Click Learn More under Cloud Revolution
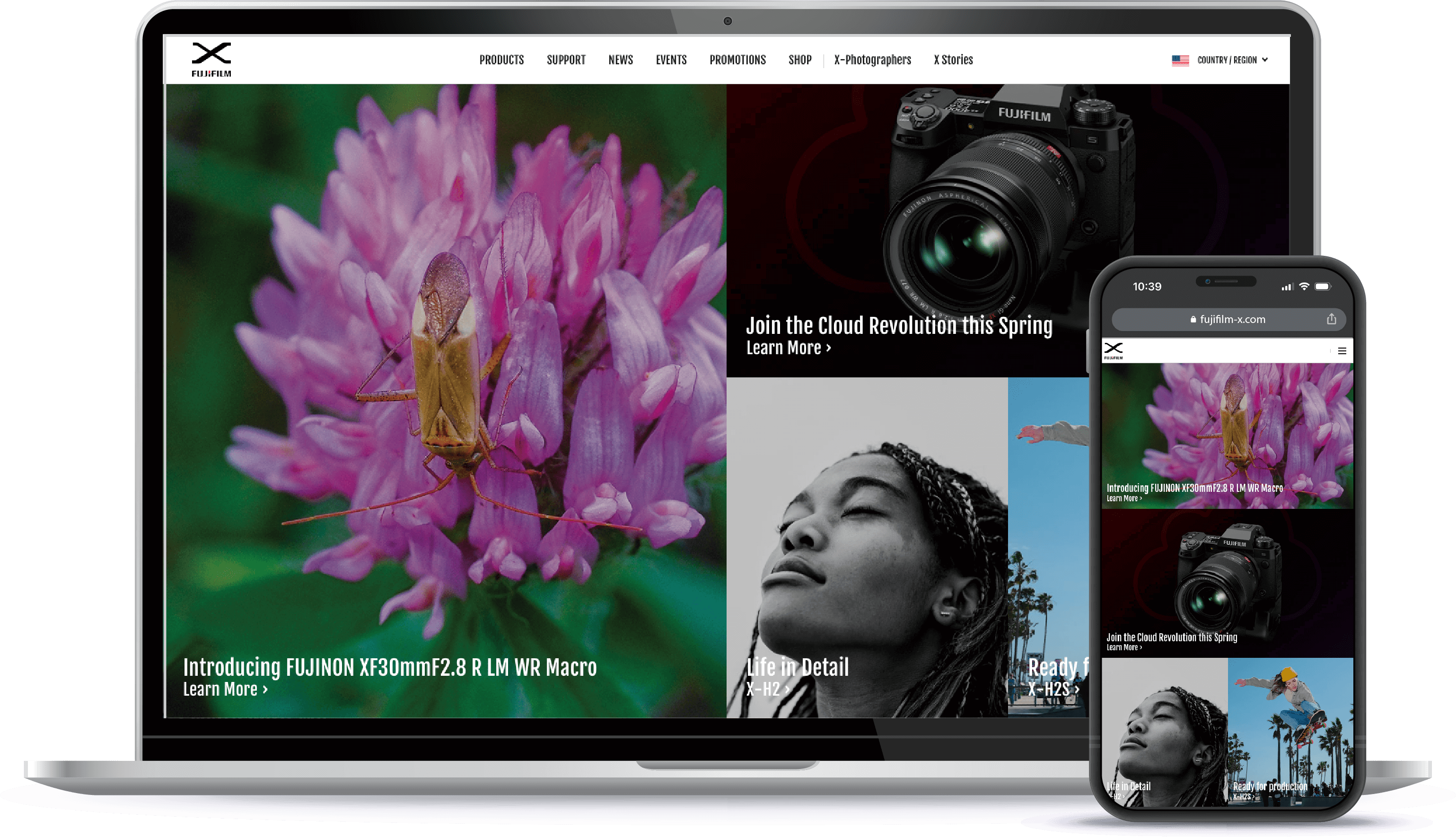This screenshot has width=1456, height=838. point(788,348)
